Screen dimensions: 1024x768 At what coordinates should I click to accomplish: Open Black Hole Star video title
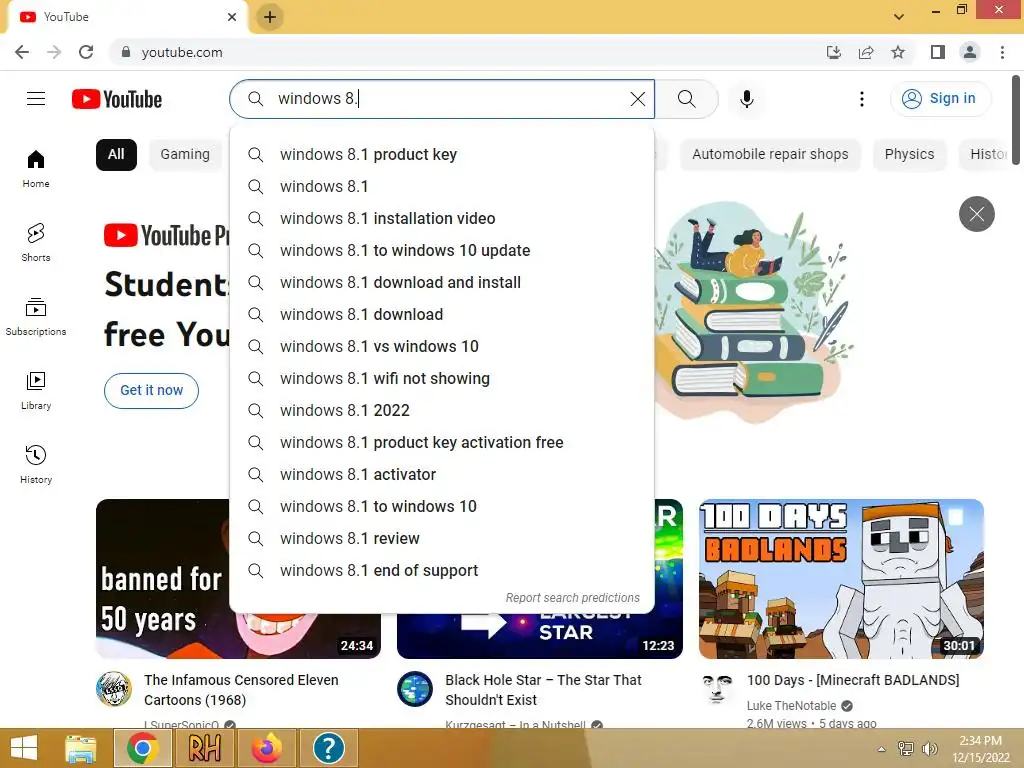543,690
